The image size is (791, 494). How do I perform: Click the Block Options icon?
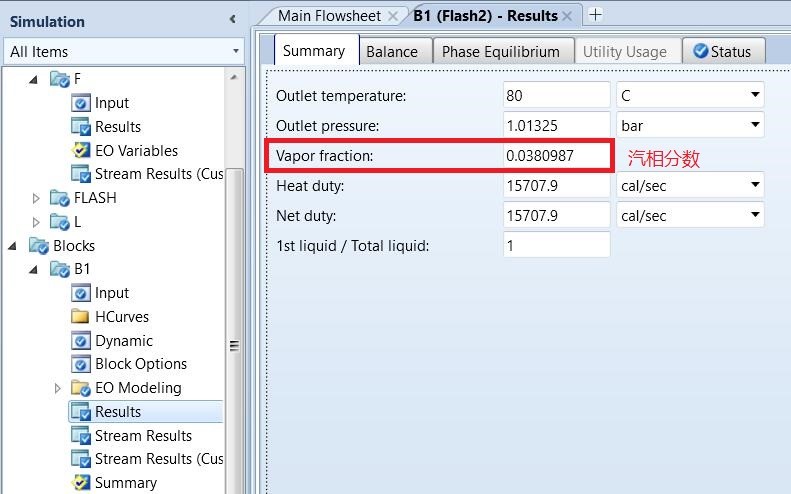click(81, 364)
